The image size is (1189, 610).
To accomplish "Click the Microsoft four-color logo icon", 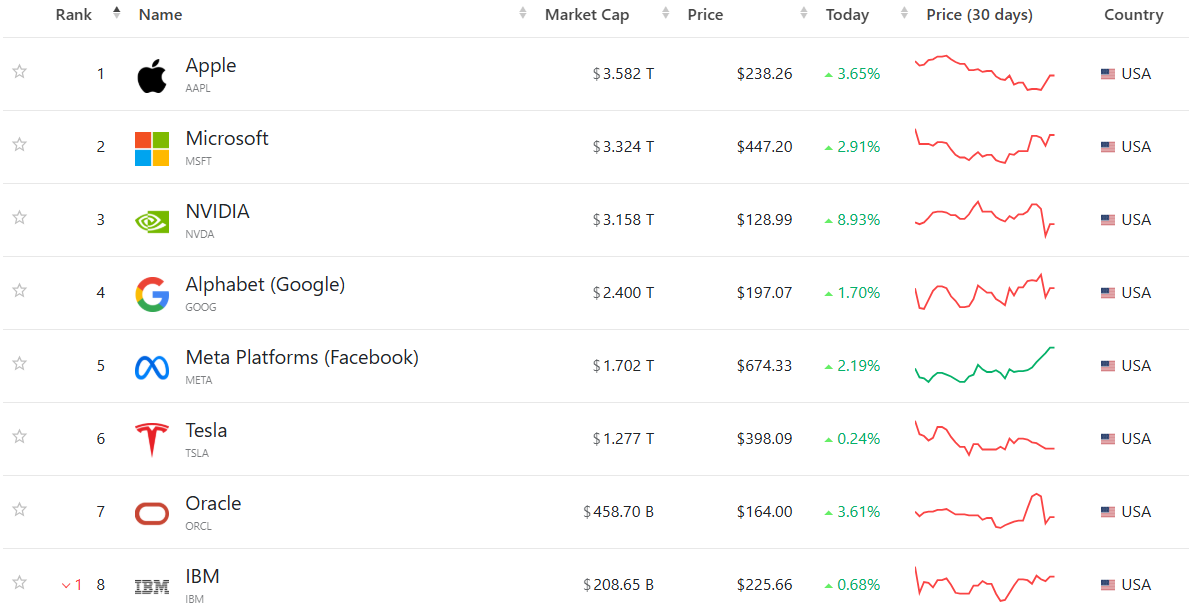I will point(152,148).
